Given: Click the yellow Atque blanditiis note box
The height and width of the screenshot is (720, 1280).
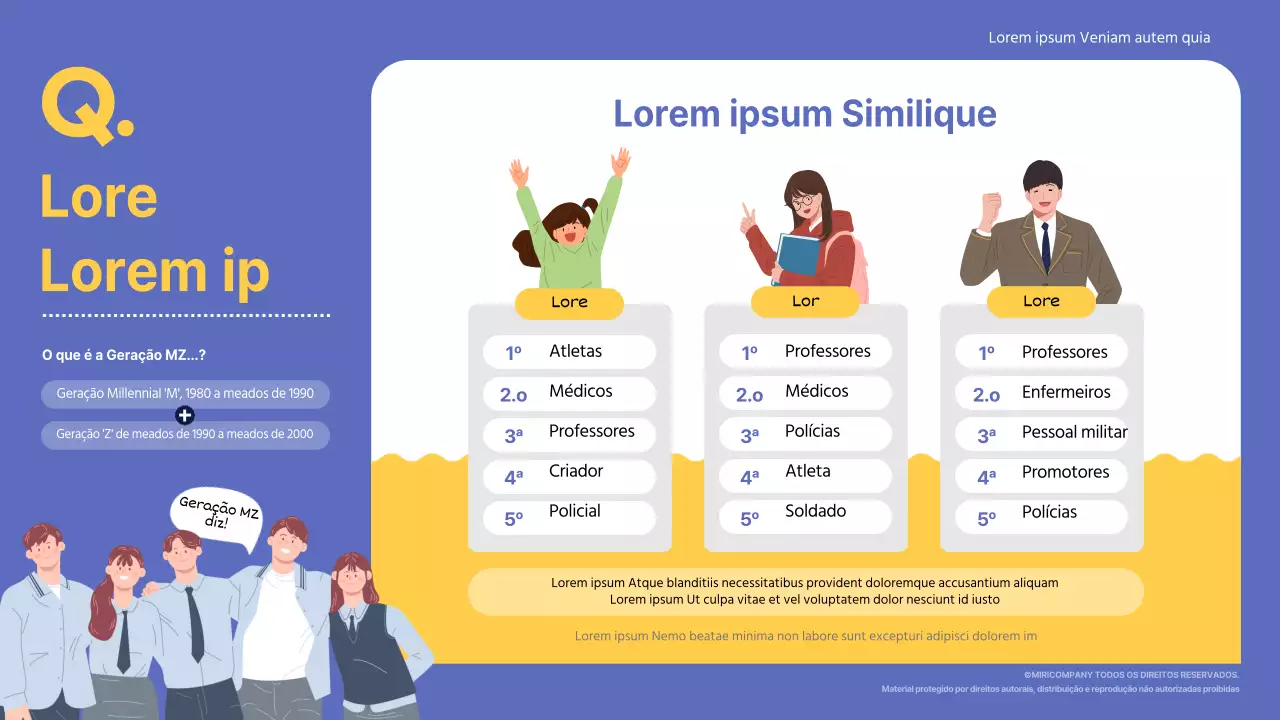Looking at the screenshot, I should point(805,591).
